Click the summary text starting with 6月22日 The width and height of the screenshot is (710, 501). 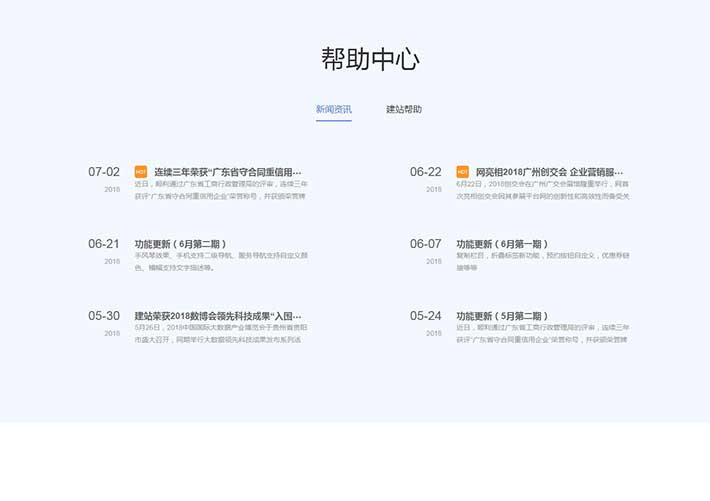click(543, 190)
